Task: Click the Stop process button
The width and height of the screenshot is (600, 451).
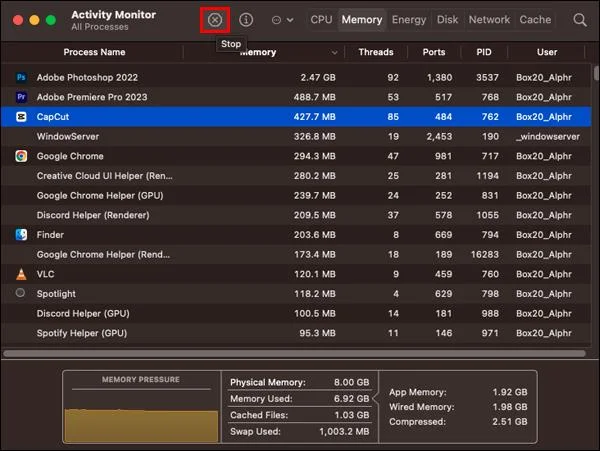Action: pyautogui.click(x=215, y=20)
